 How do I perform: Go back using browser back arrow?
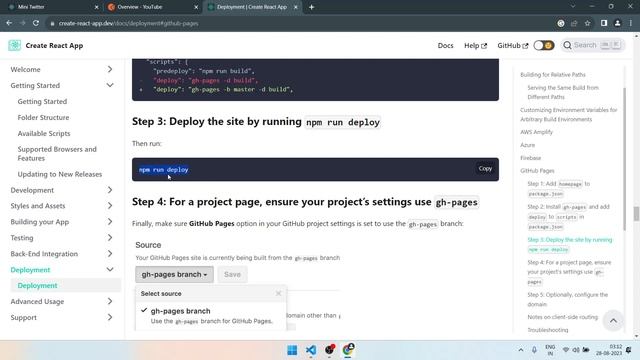point(9,23)
